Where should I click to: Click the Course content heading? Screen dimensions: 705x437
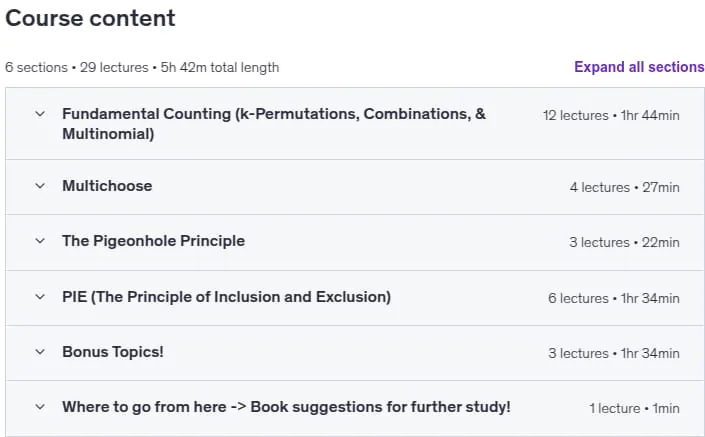90,18
